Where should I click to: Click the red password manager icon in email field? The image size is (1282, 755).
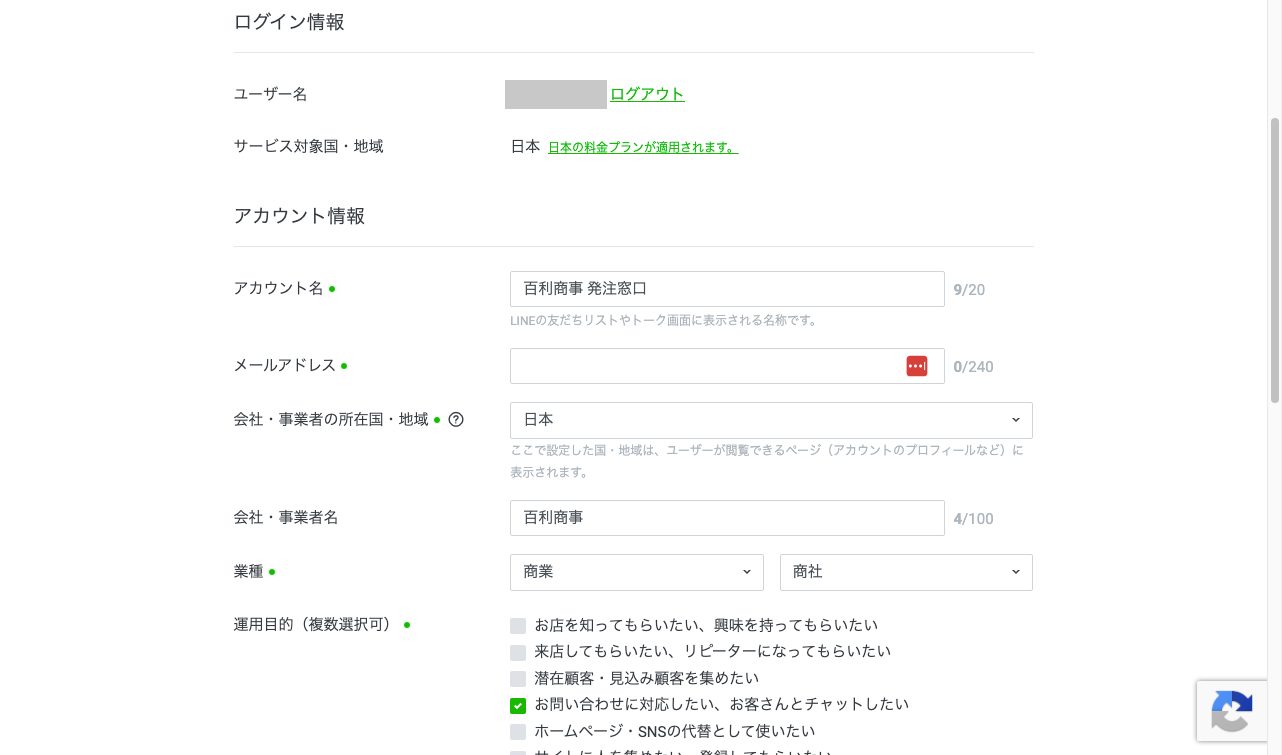coord(917,366)
